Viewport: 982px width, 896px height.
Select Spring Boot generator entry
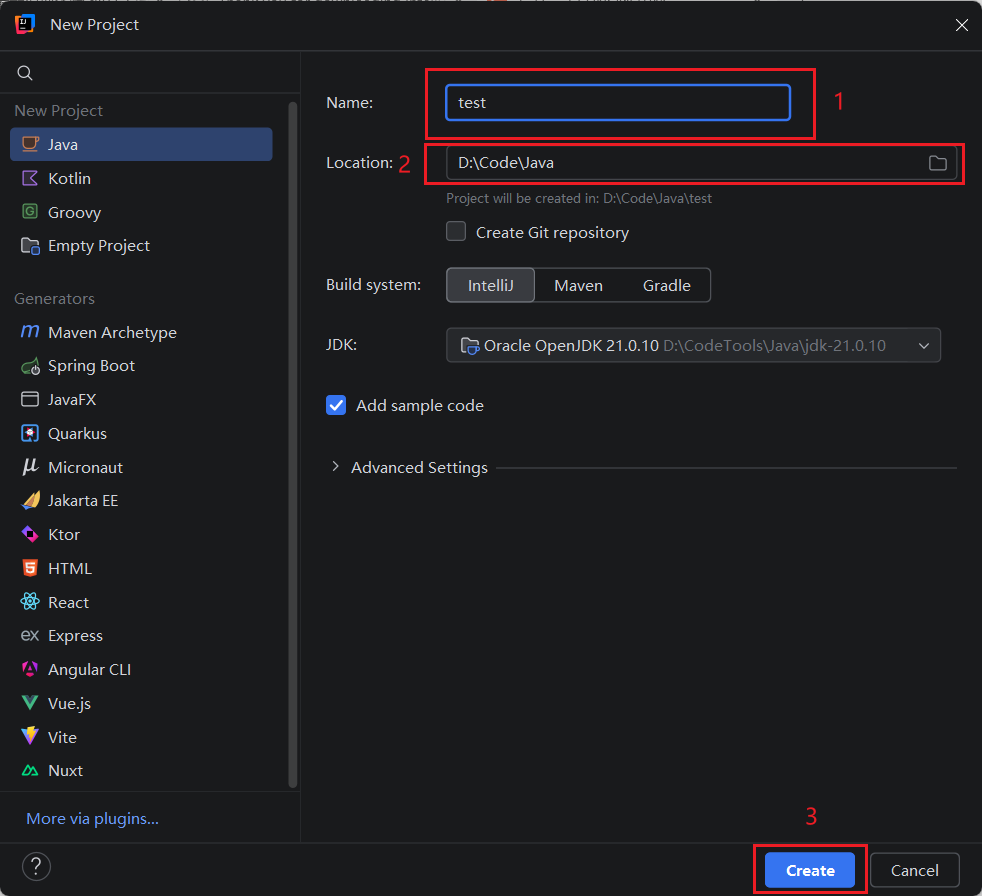click(142, 366)
